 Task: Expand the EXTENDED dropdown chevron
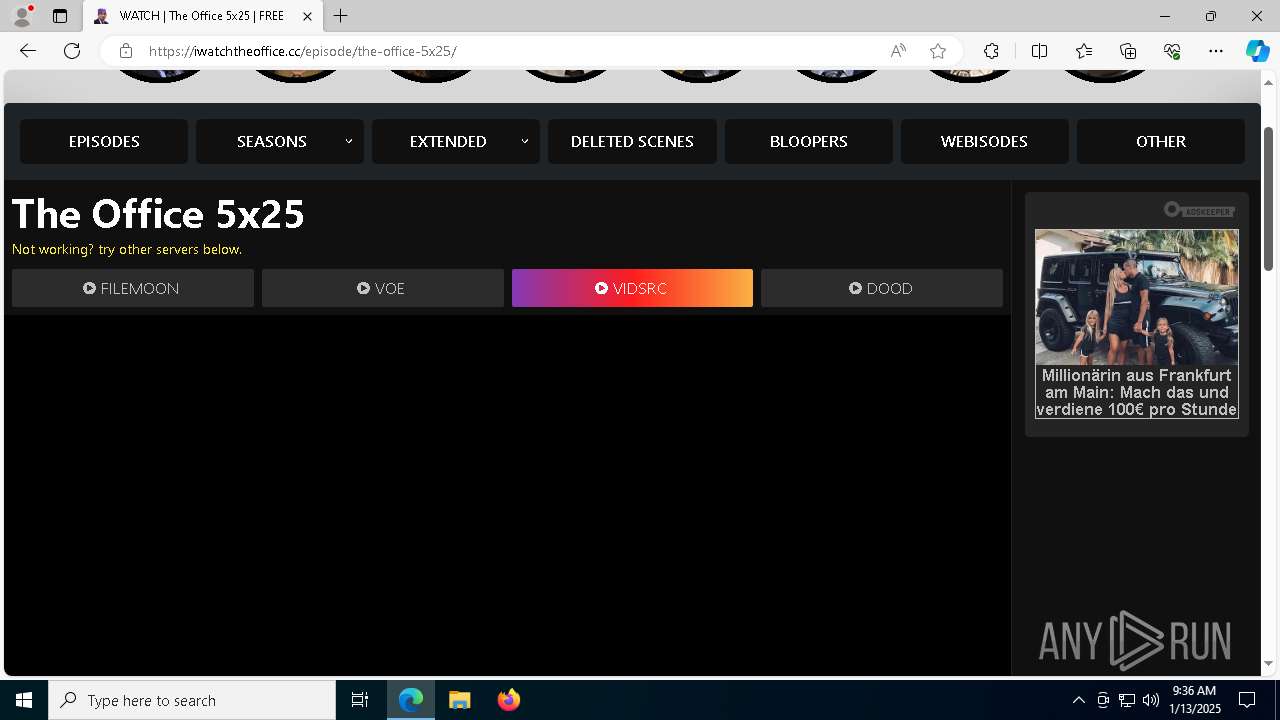click(x=525, y=141)
